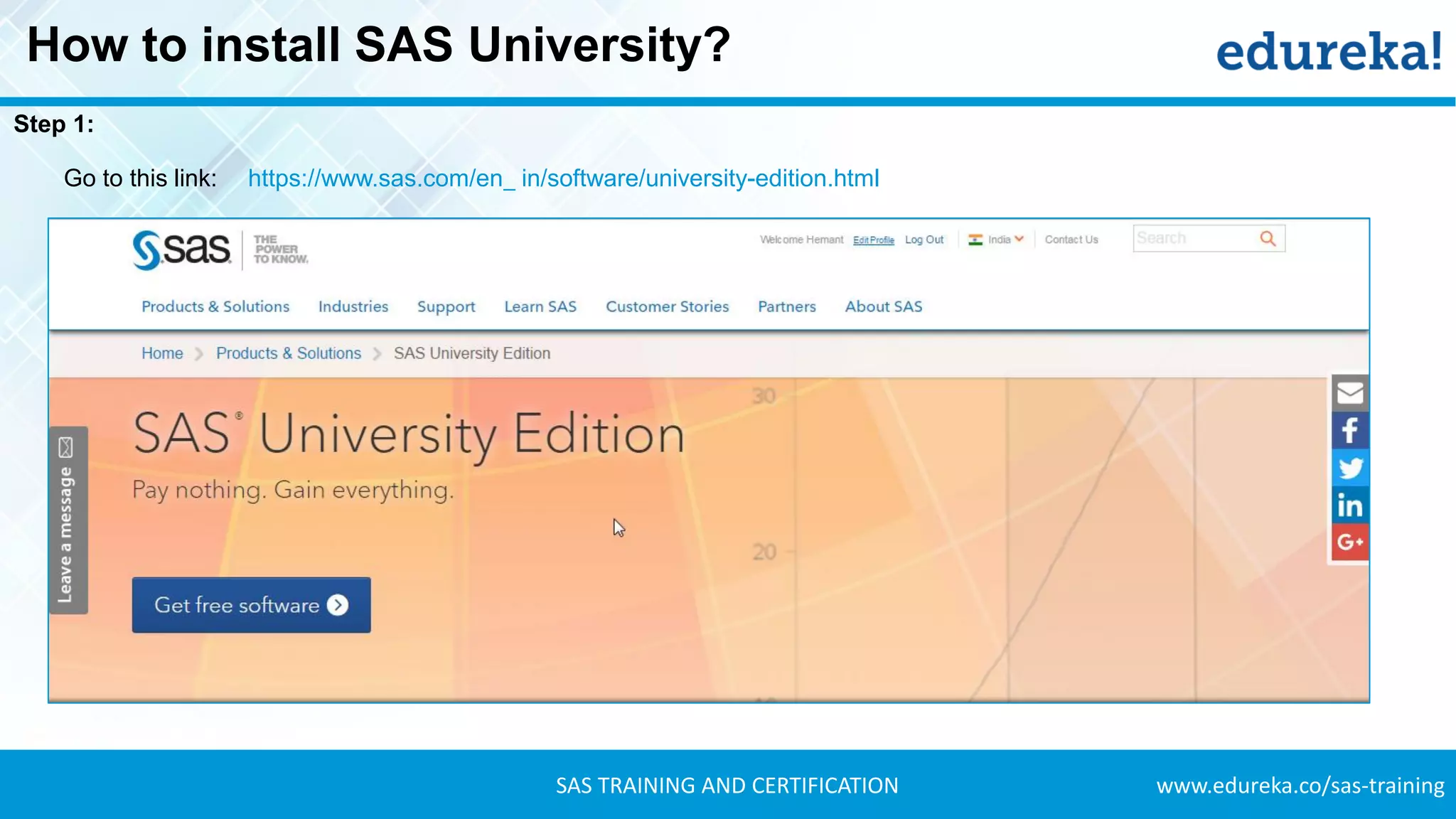Open the Learn SAS menu
This screenshot has height=819, width=1456.
point(540,306)
